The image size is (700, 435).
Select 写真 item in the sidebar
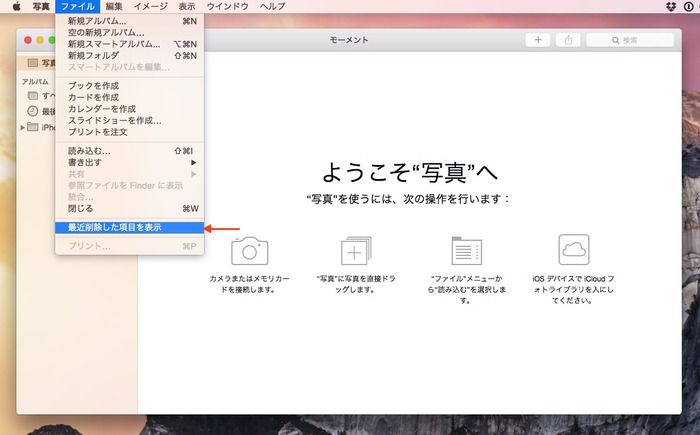coord(37,63)
